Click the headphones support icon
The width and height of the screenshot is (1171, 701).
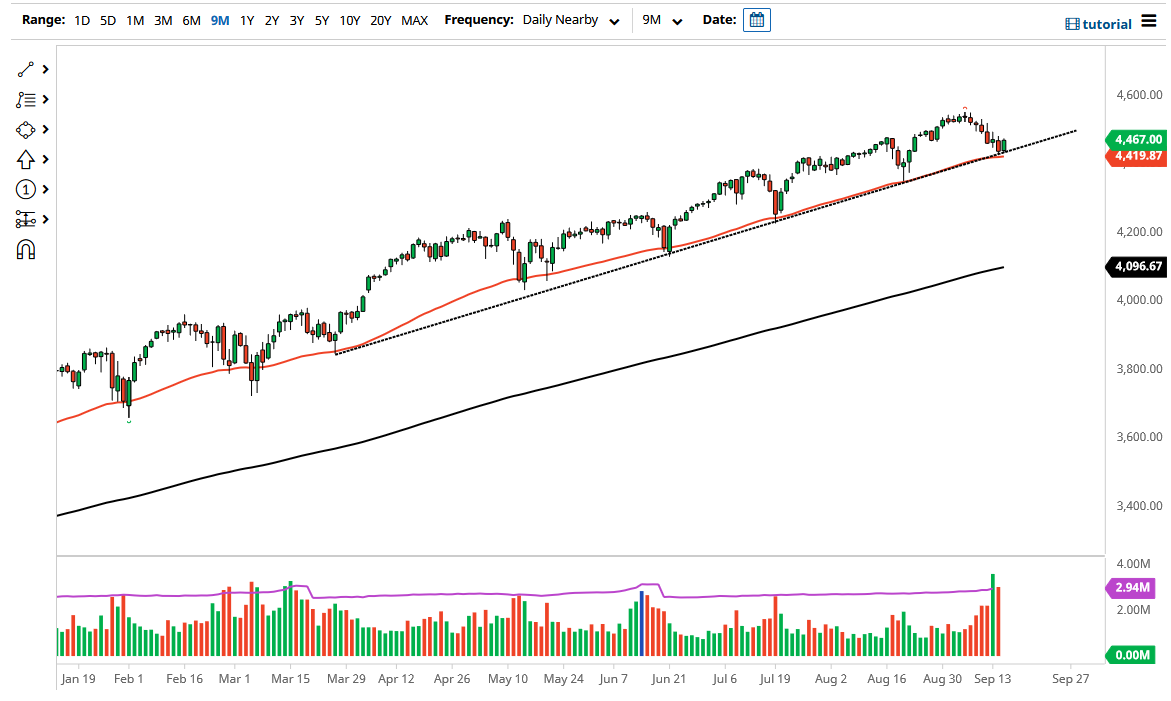tap(26, 248)
